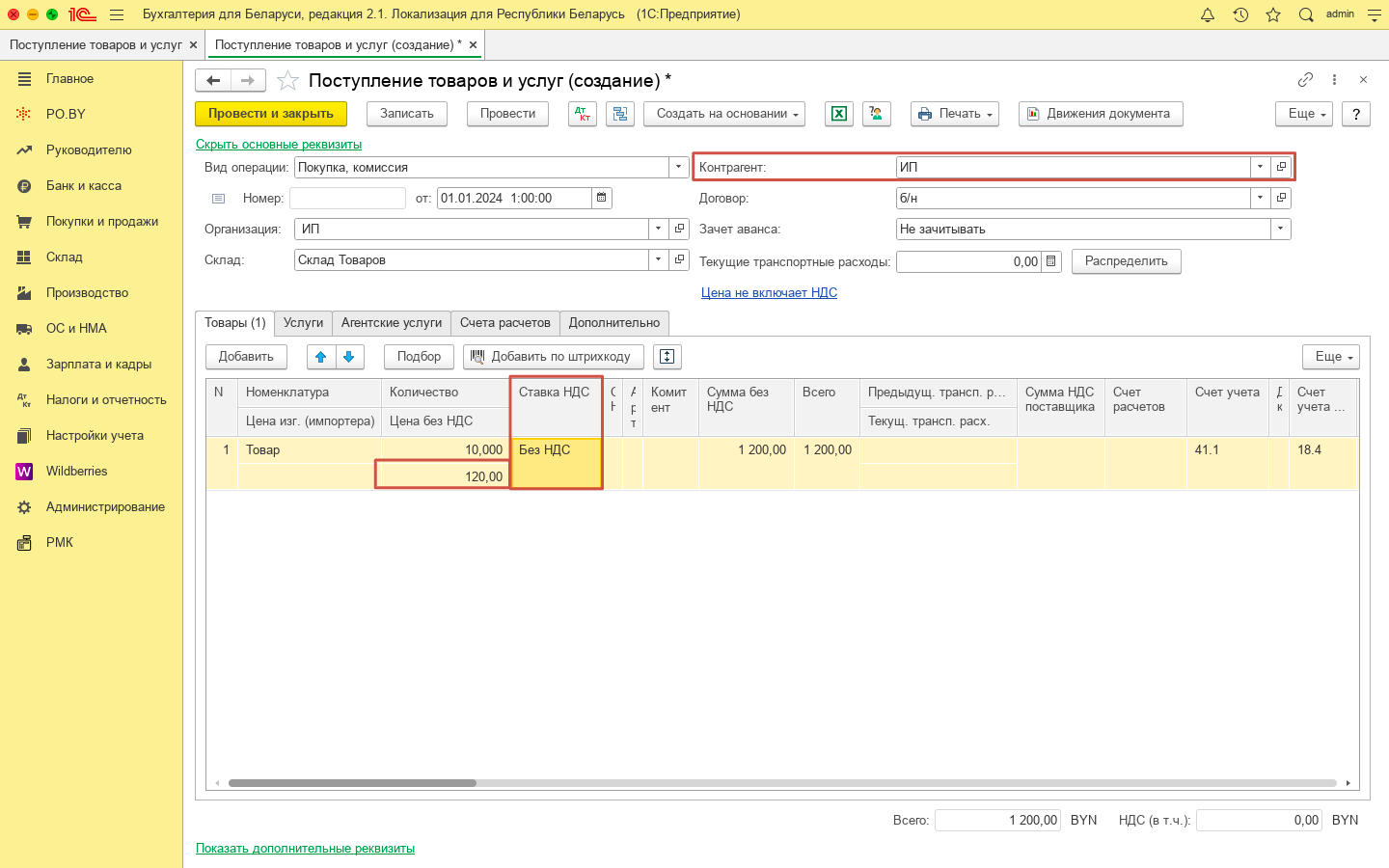Click horizontal scrollbar under goods table
Screen dimensions: 1389x868
pyautogui.click(x=352, y=783)
